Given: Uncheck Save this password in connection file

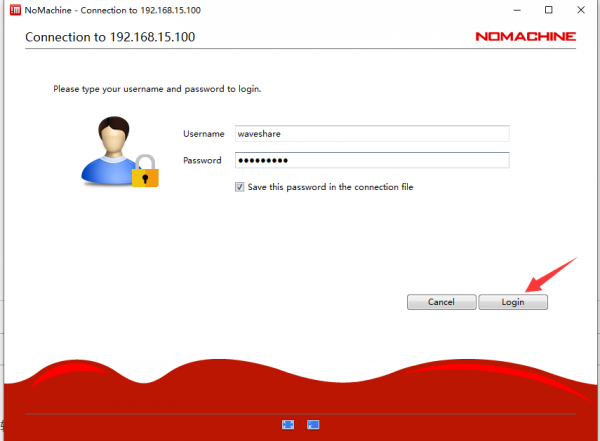Looking at the screenshot, I should [x=240, y=187].
